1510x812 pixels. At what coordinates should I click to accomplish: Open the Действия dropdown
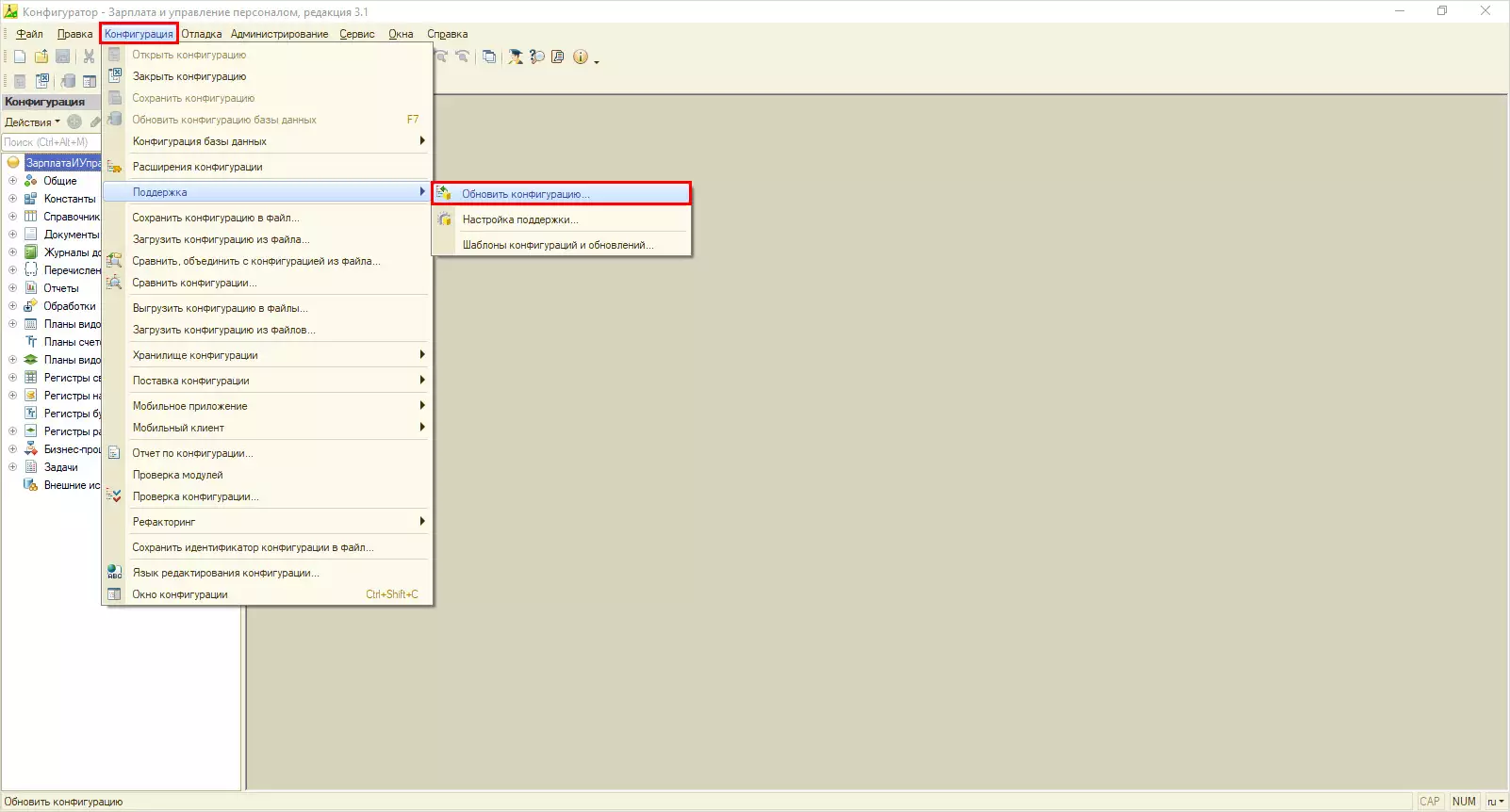tap(32, 122)
